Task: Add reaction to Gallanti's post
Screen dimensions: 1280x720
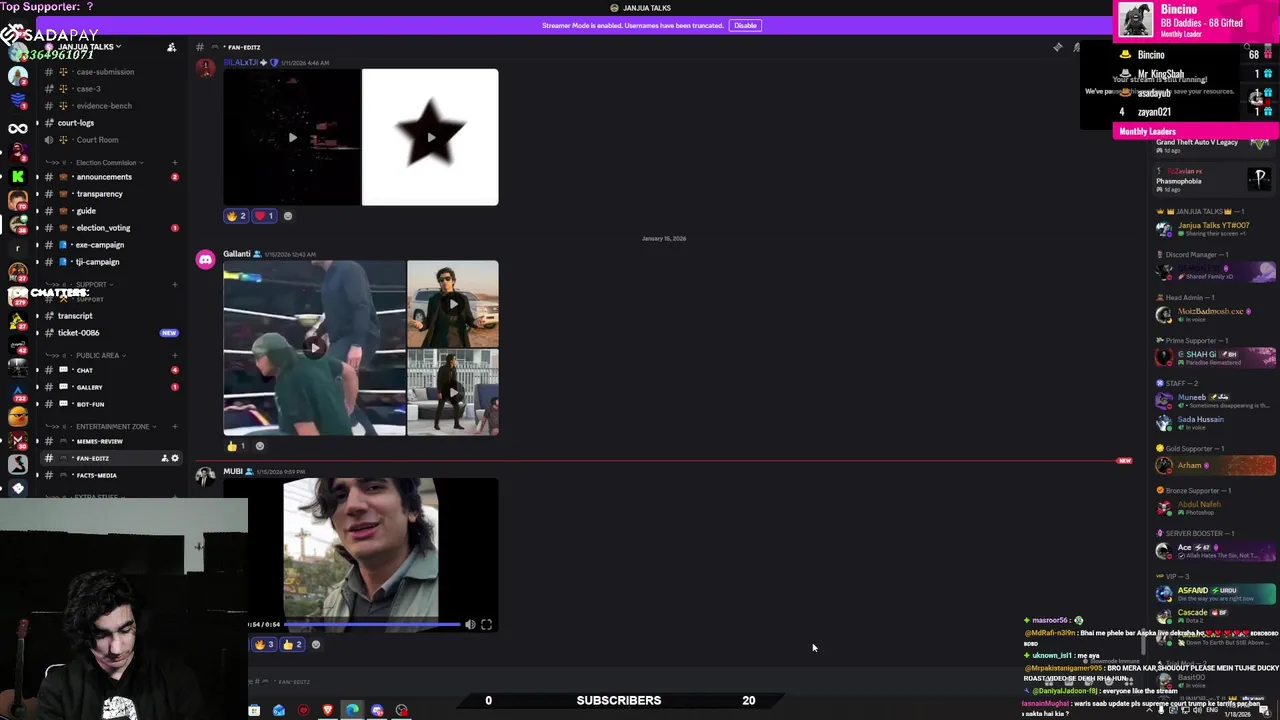Action: pos(260,446)
